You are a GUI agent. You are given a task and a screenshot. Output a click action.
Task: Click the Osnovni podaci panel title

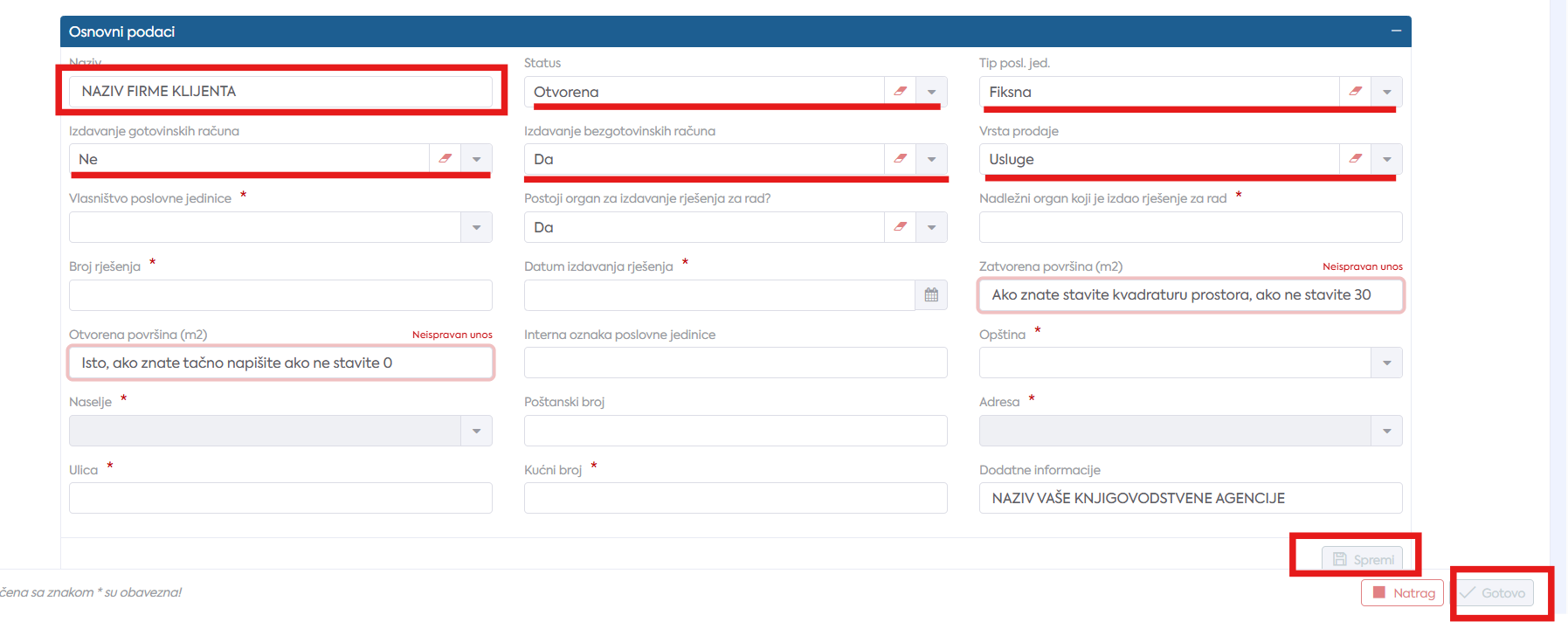click(121, 31)
